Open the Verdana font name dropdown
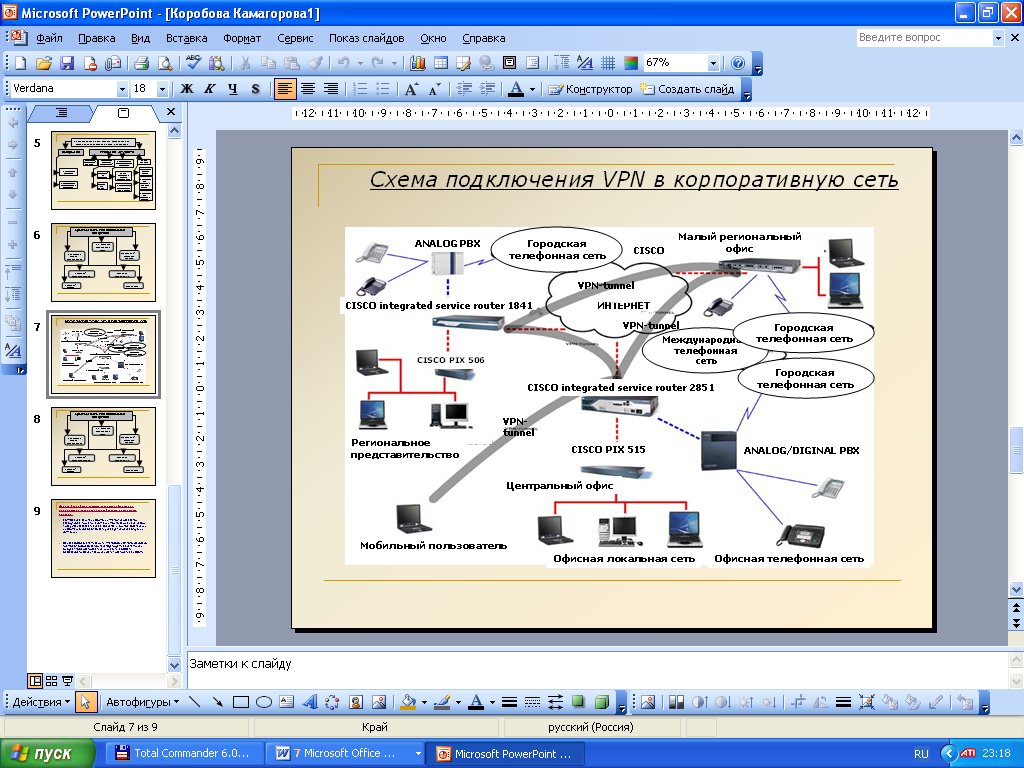Viewport: 1024px width, 768px height. click(x=122, y=89)
